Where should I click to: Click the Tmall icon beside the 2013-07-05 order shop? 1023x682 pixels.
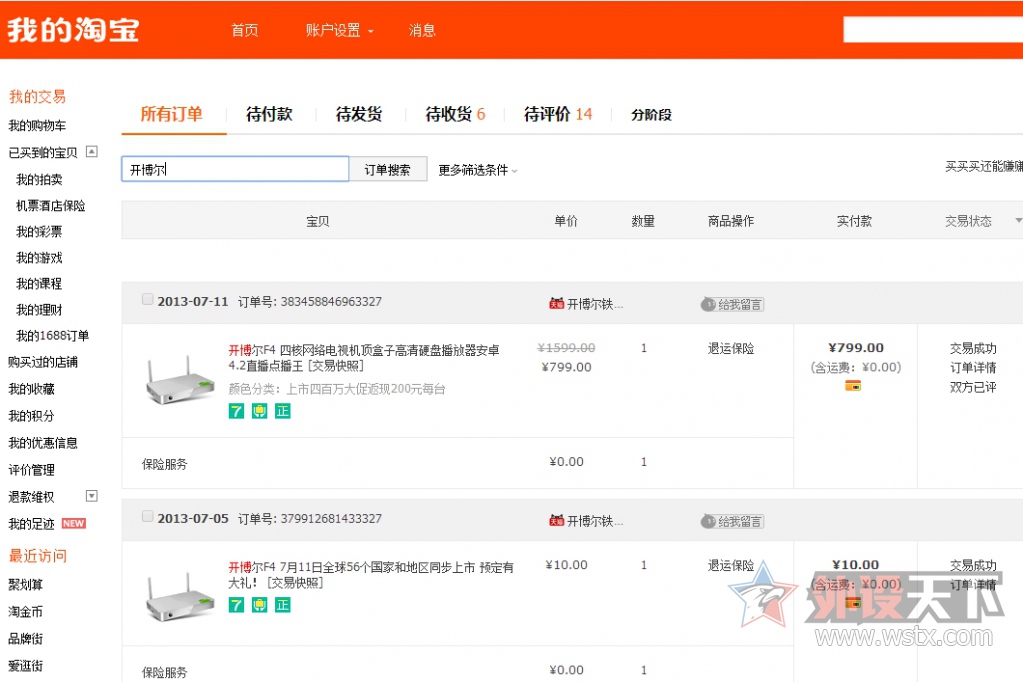pos(556,521)
